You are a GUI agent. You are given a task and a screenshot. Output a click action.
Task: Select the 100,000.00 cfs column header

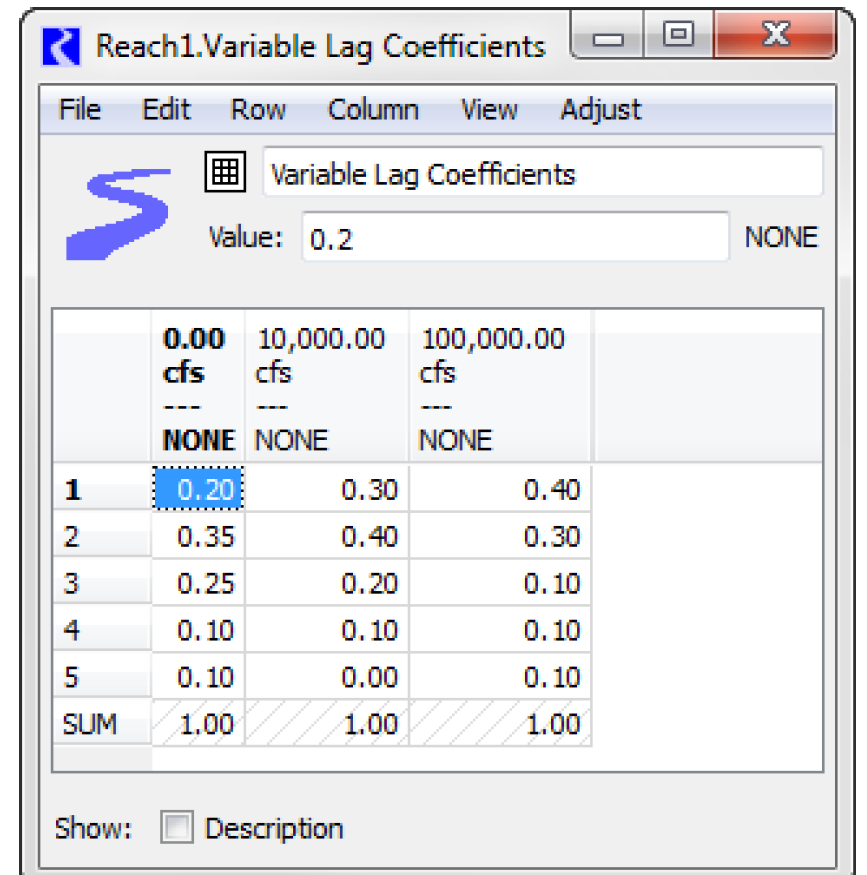point(499,388)
